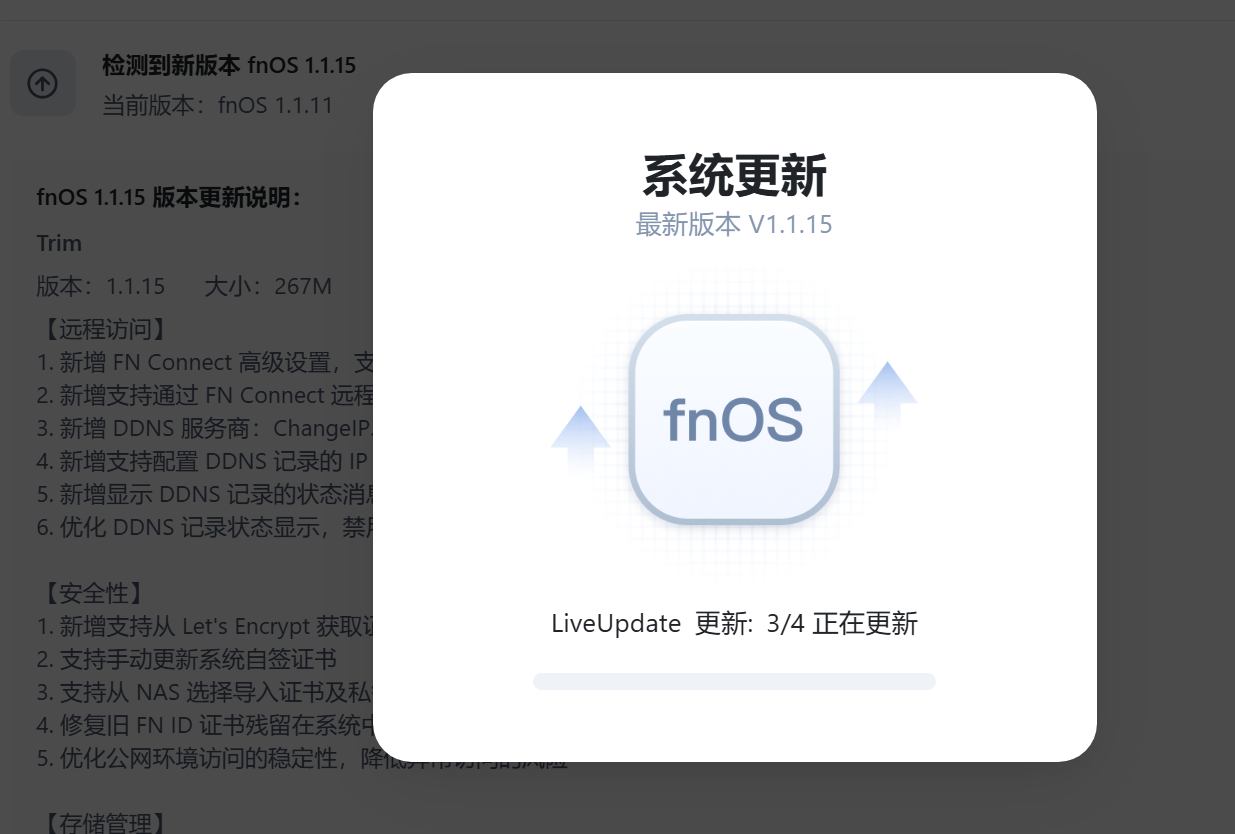
Task: Click the 当前版本：fnOS 1.1.11 line
Action: point(217,105)
